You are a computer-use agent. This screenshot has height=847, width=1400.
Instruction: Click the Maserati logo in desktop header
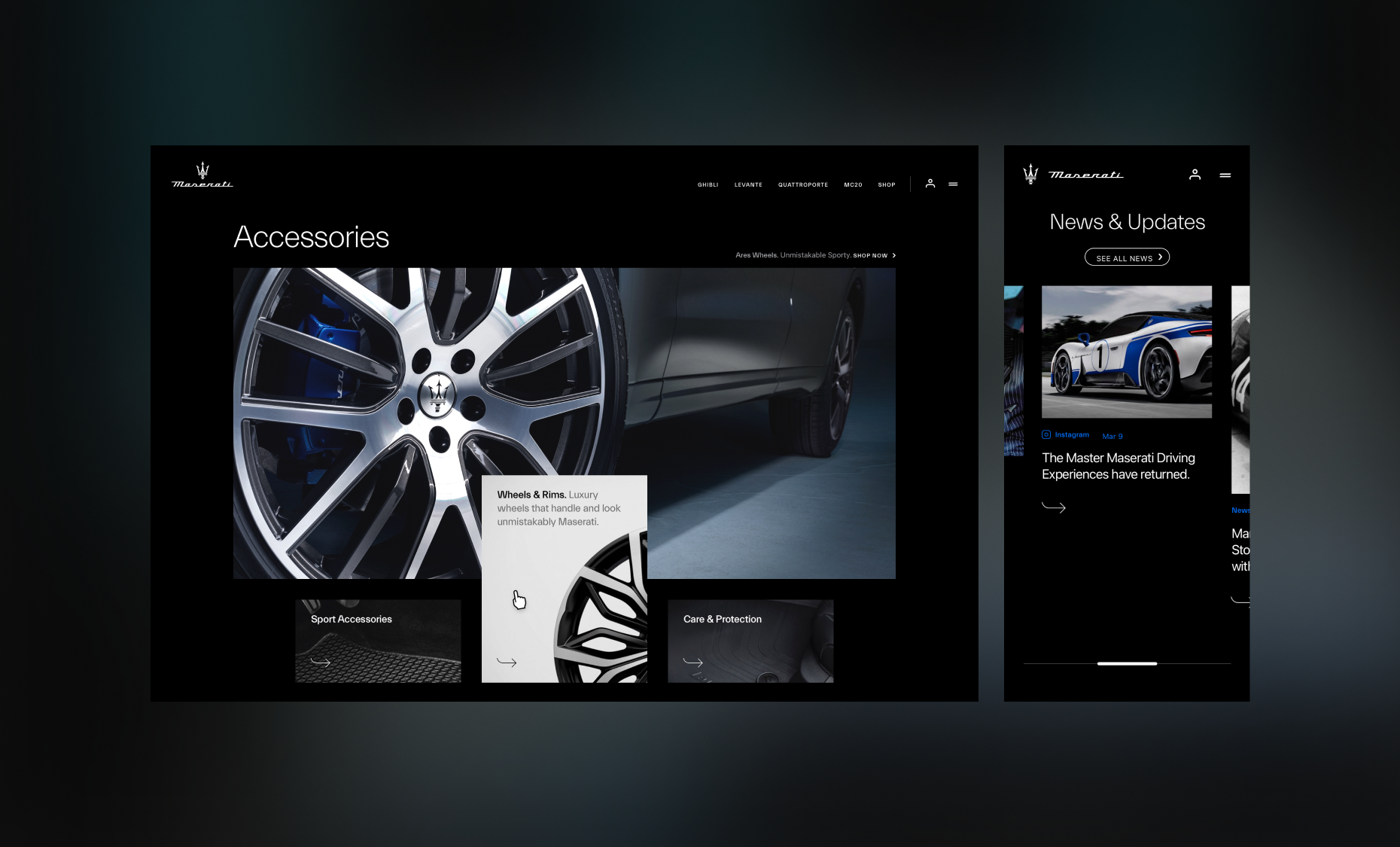pyautogui.click(x=202, y=175)
